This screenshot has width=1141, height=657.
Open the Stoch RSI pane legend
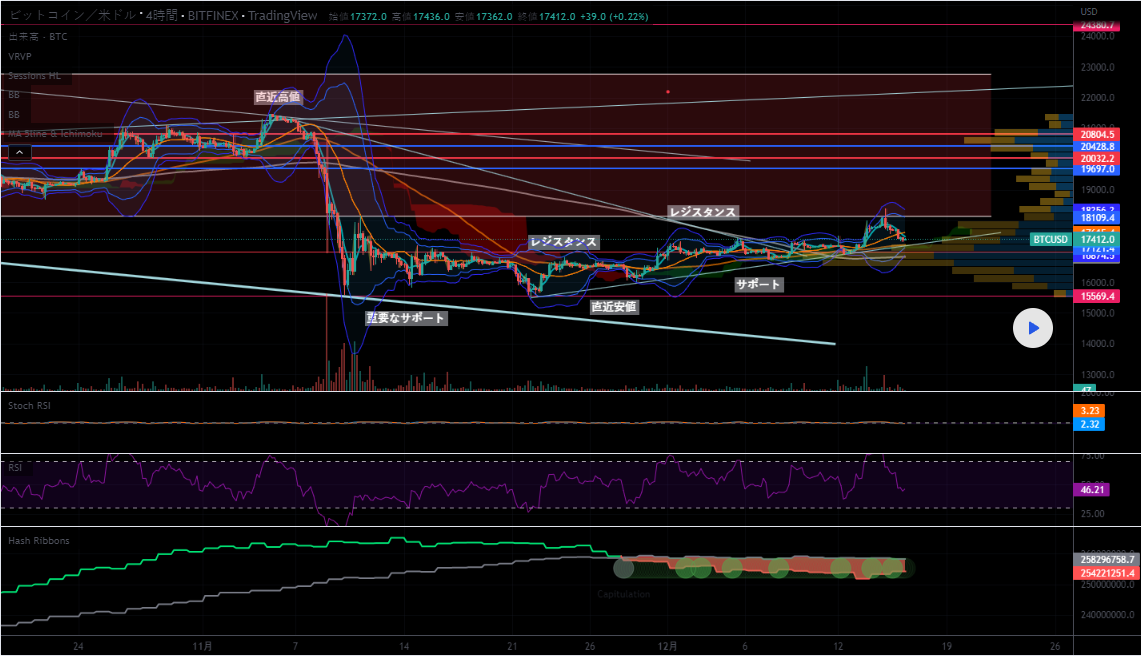tap(29, 405)
